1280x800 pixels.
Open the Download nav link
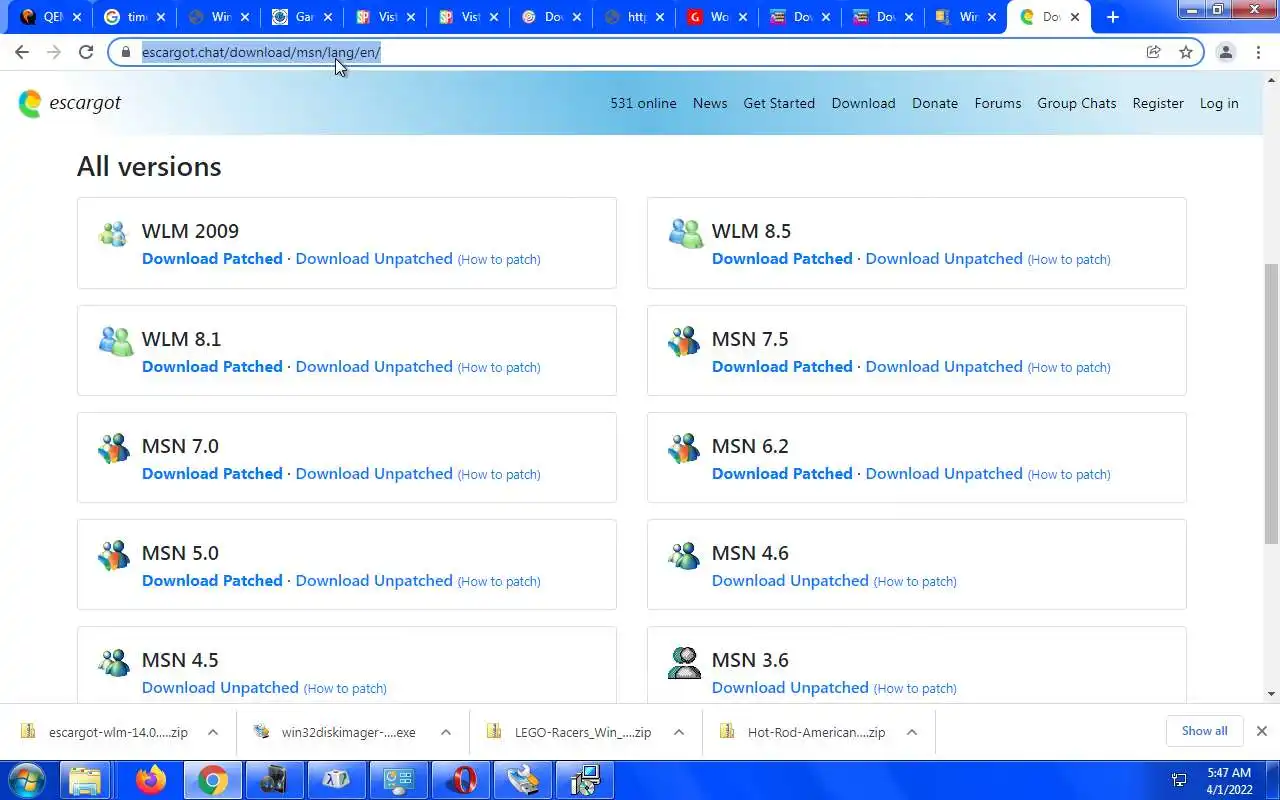tap(863, 103)
